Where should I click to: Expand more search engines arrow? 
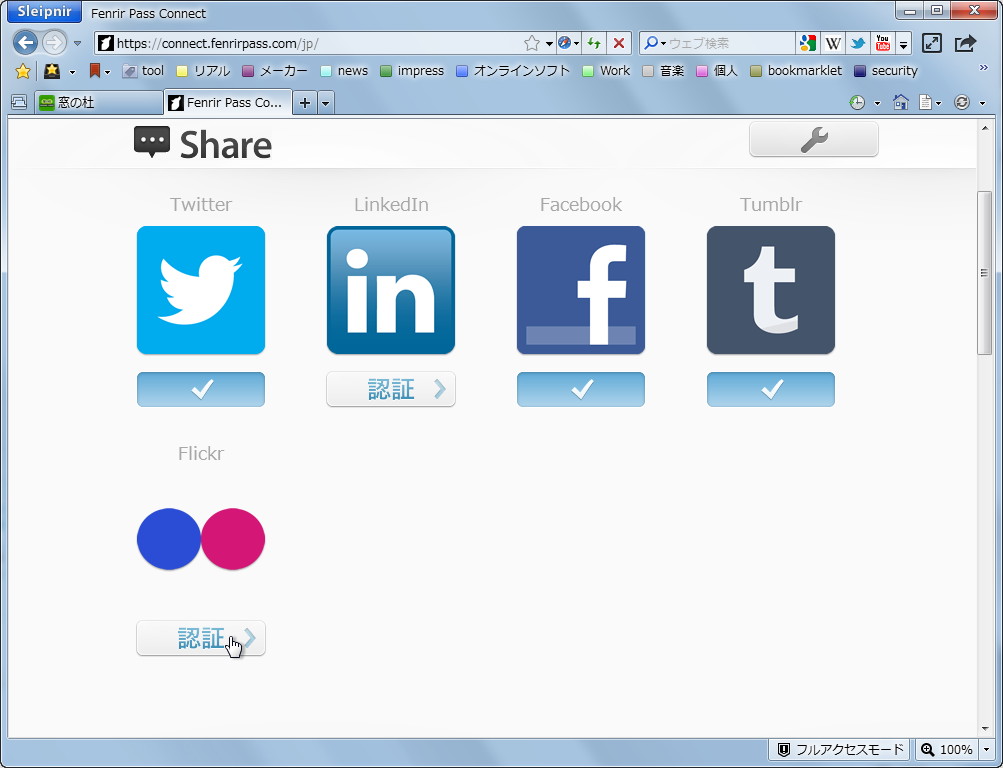[903, 44]
